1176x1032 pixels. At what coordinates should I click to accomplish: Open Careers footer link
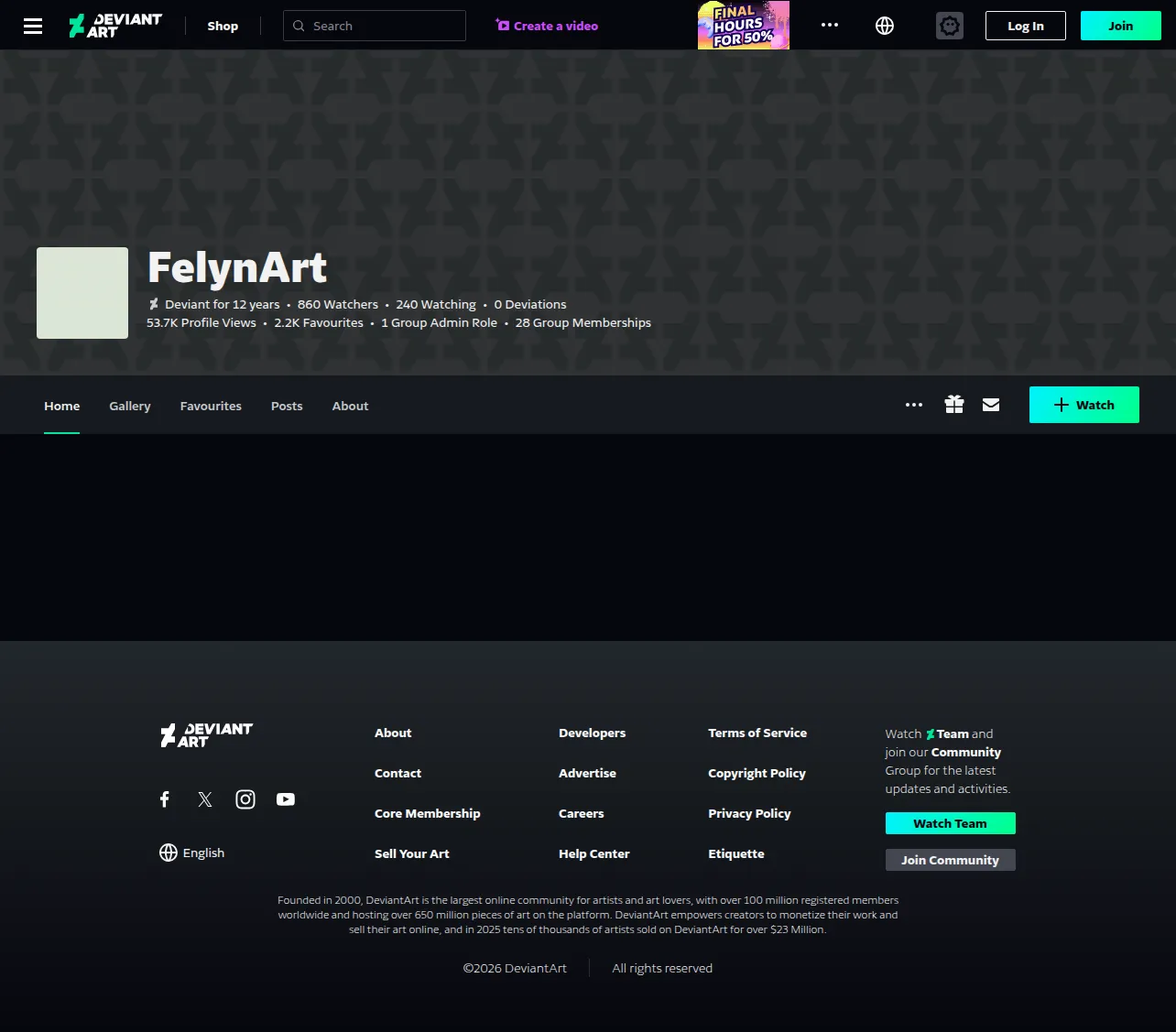(582, 813)
